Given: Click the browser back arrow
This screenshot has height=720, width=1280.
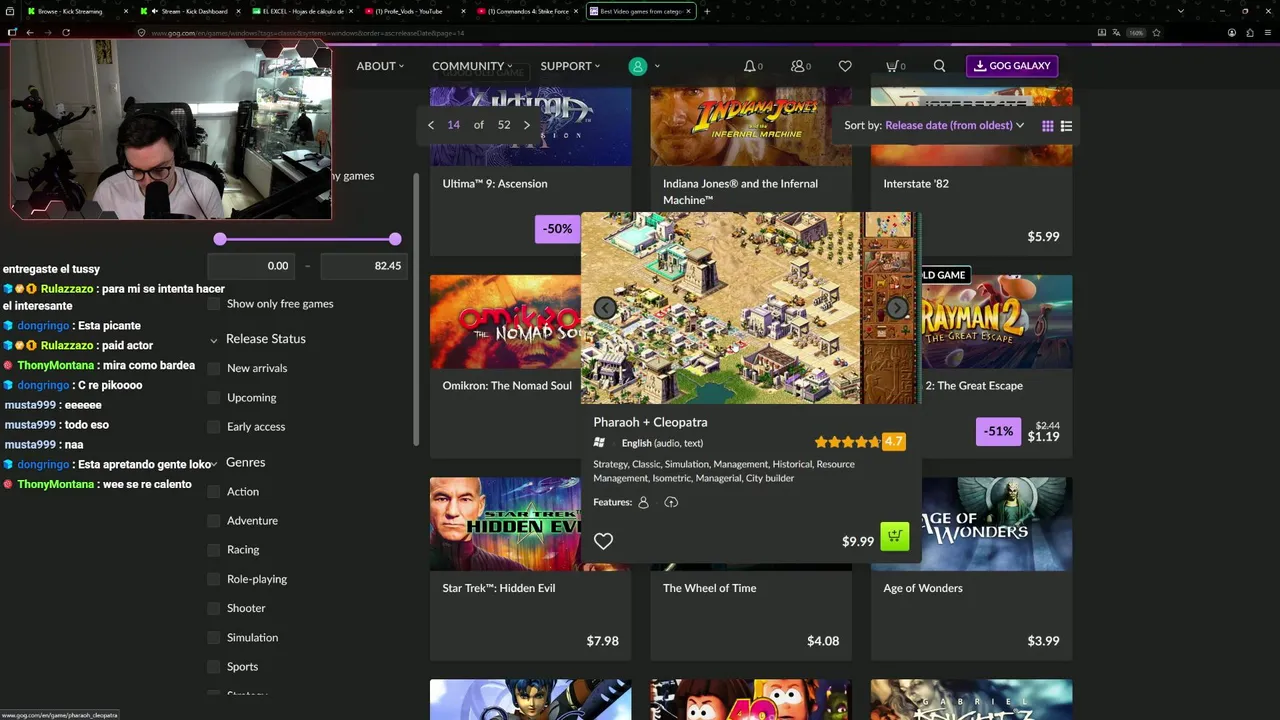Looking at the screenshot, I should (x=30, y=32).
